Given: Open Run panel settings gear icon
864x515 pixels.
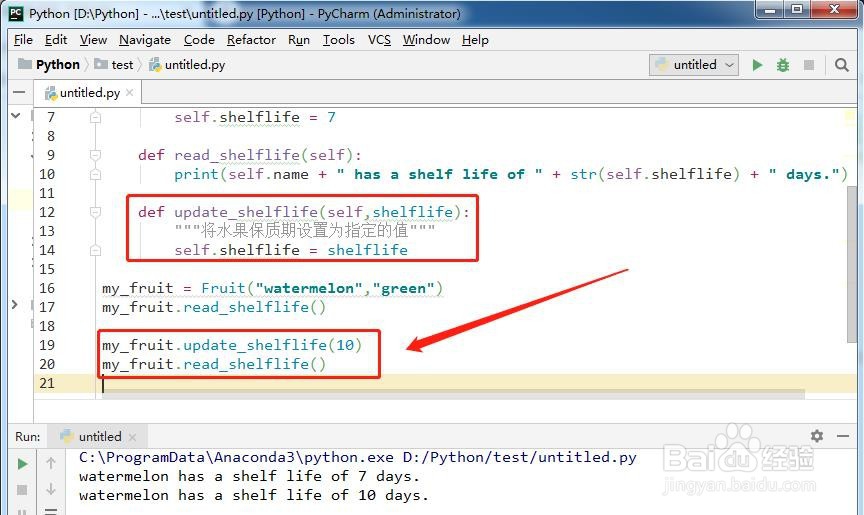Looking at the screenshot, I should pos(817,436).
